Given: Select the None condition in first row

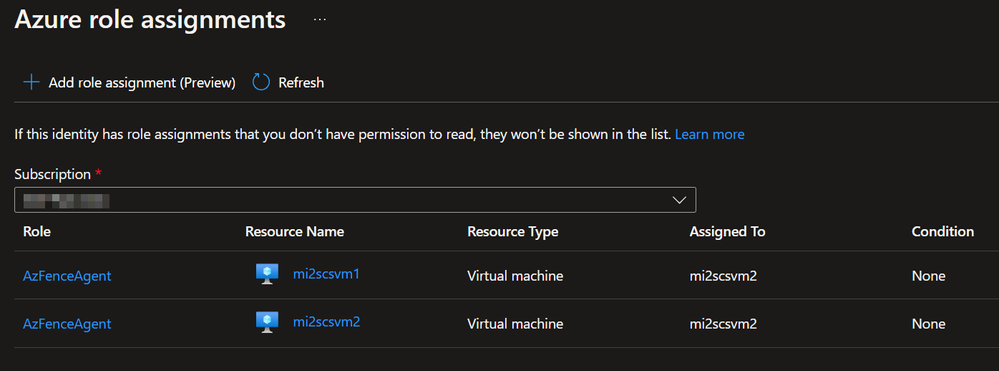Looking at the screenshot, I should [x=928, y=276].
